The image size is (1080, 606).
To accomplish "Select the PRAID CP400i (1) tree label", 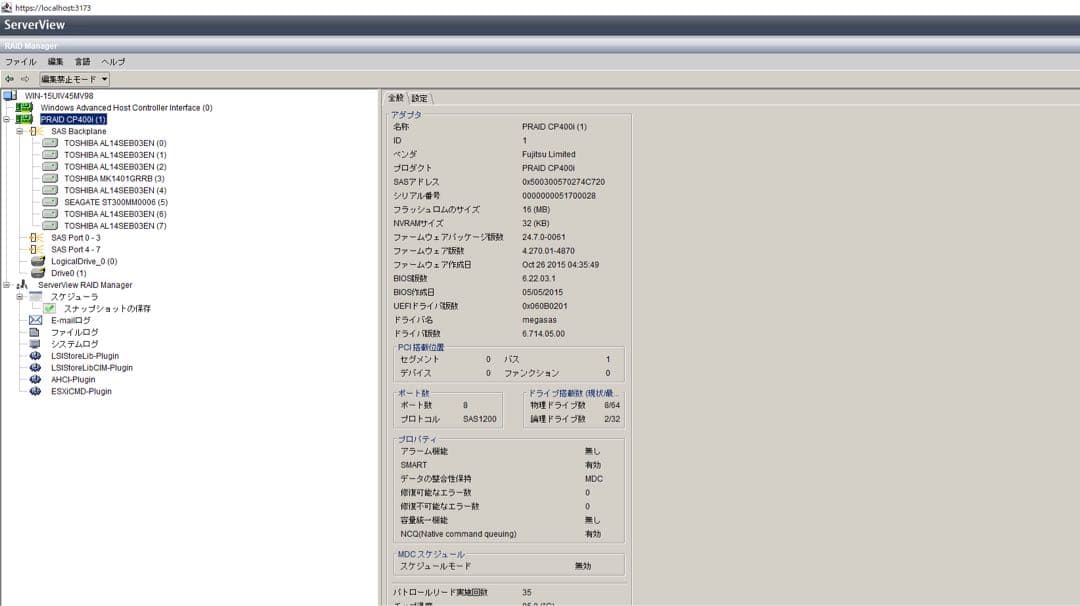I will click(73, 119).
